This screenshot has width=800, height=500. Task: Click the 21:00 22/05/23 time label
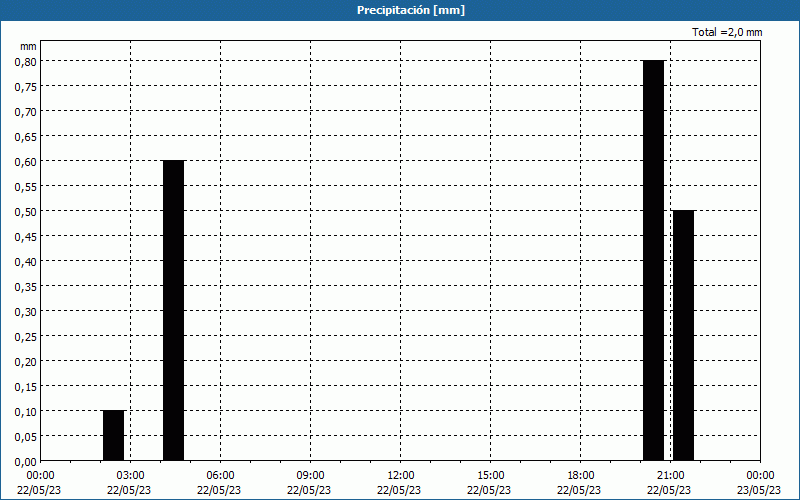(669, 483)
